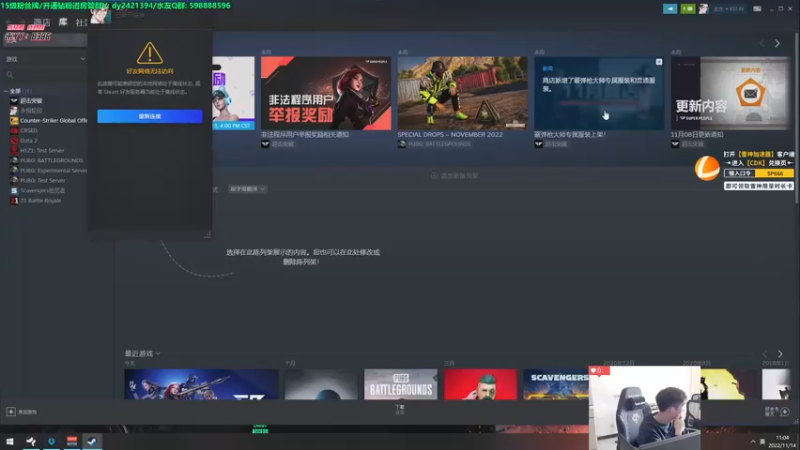Open the 库 (Library) tab
Image resolution: width=800 pixels, height=450 pixels.
pyautogui.click(x=63, y=22)
